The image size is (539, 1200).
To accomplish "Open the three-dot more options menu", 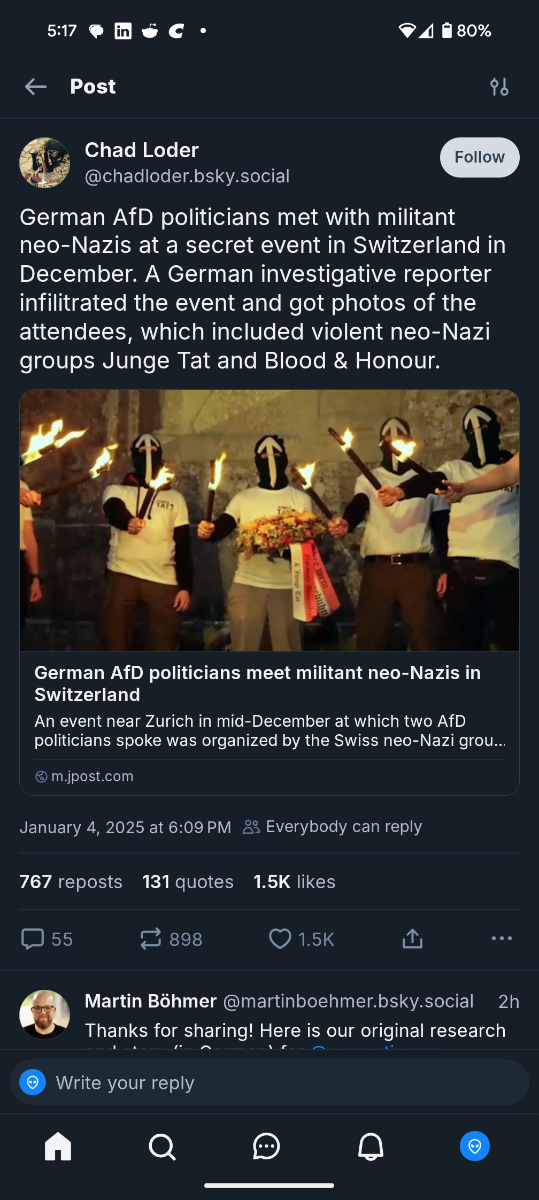I will (x=502, y=939).
